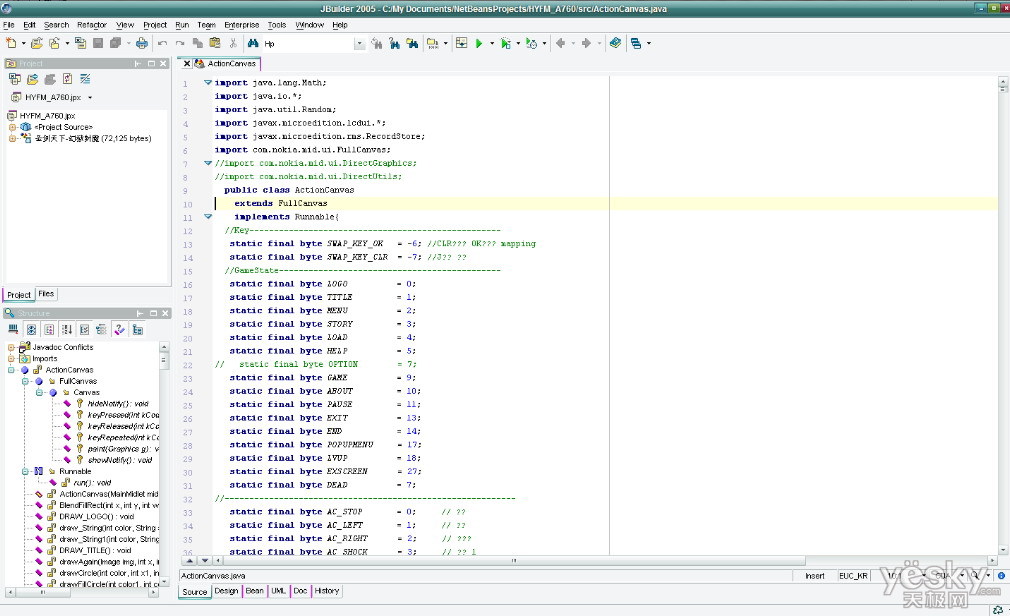Open the File menu
Viewport: 1010px width, 616px height.
tap(8, 25)
